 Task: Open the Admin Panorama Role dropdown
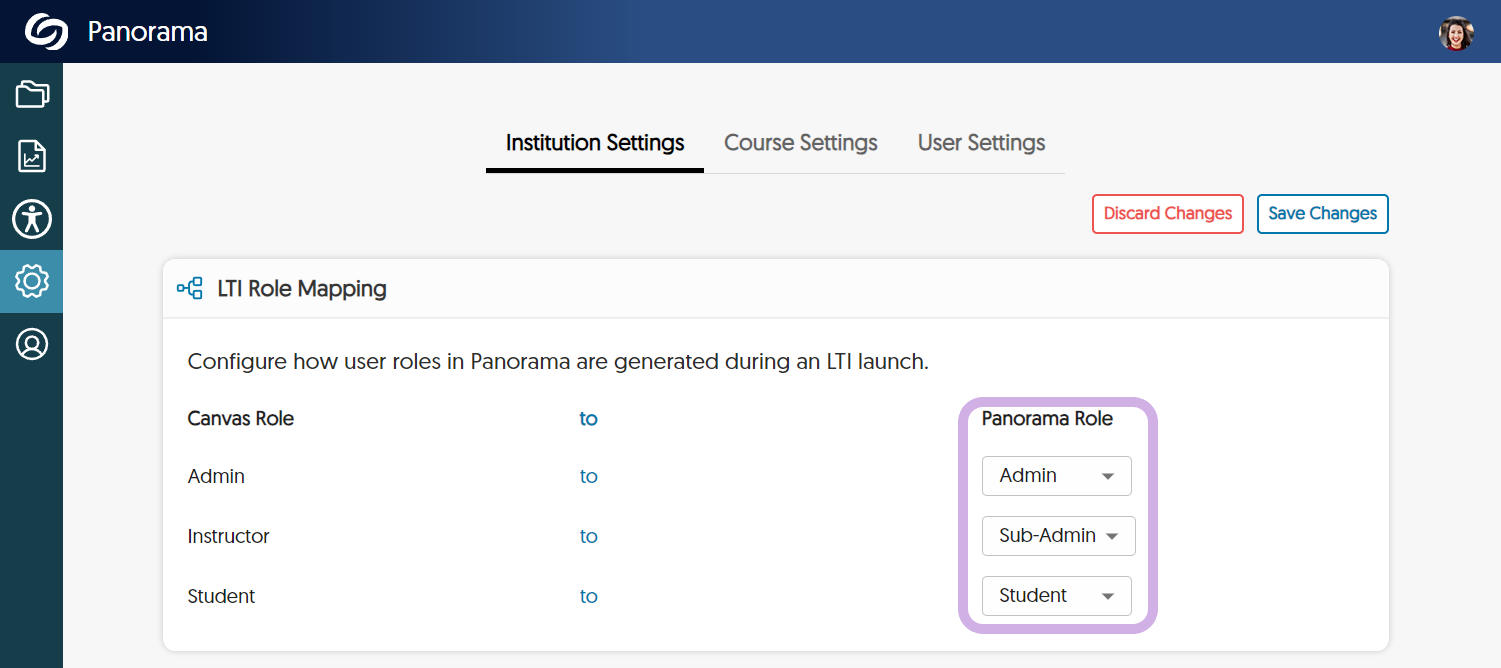click(x=1056, y=476)
